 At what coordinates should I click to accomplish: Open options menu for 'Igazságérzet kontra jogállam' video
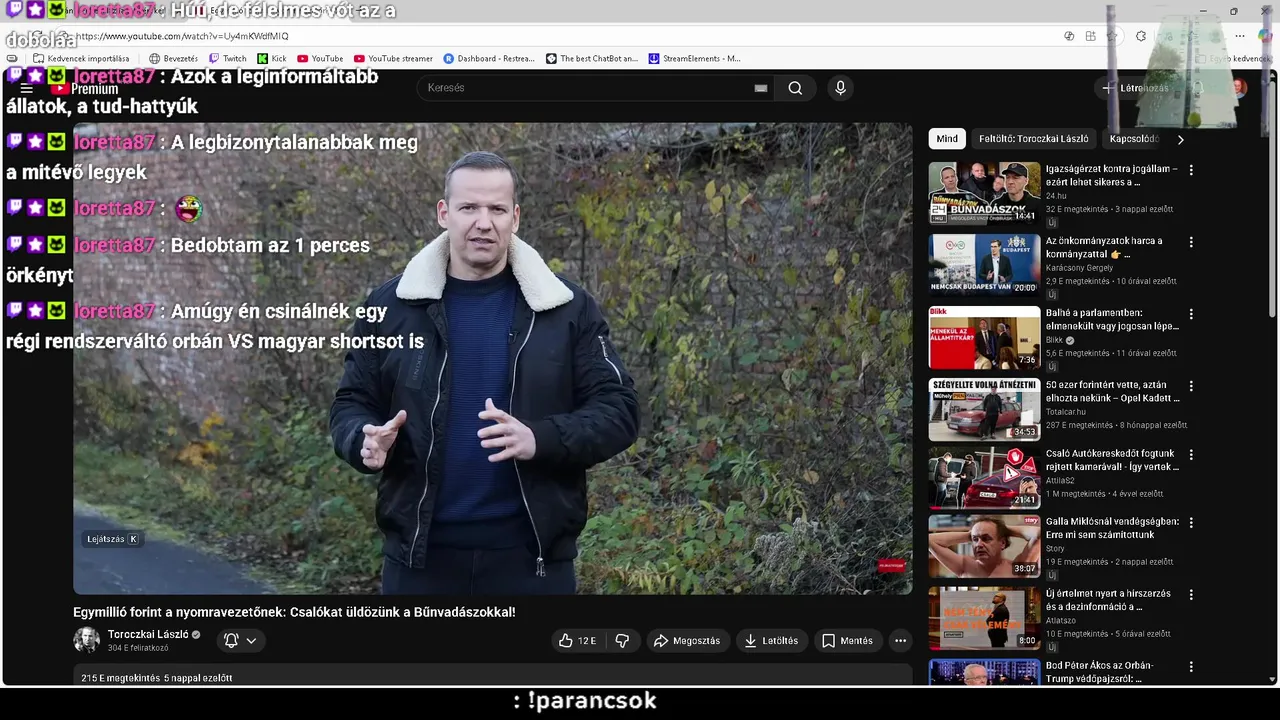1191,170
